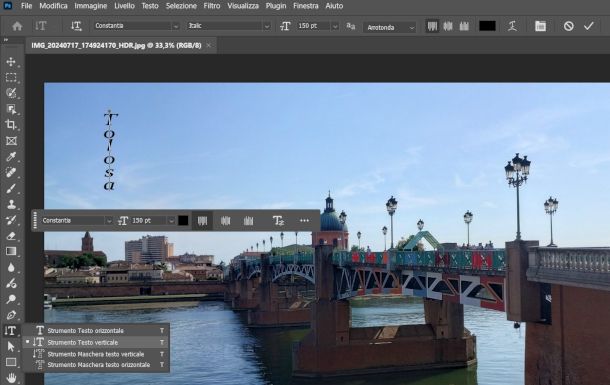
Task: Top-align text in the floating taskbar
Action: pyautogui.click(x=202, y=221)
